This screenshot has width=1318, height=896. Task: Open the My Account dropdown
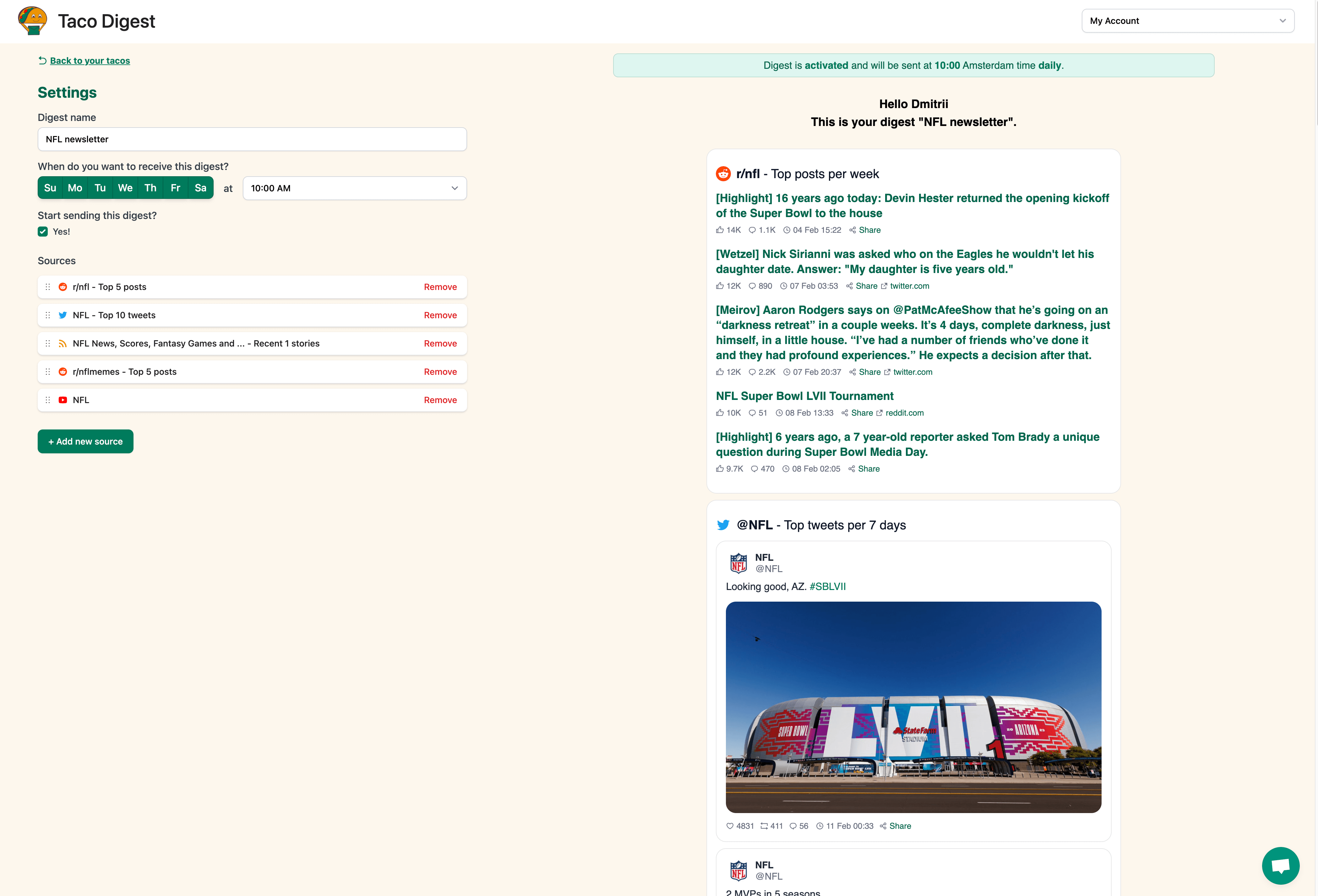pos(1188,21)
